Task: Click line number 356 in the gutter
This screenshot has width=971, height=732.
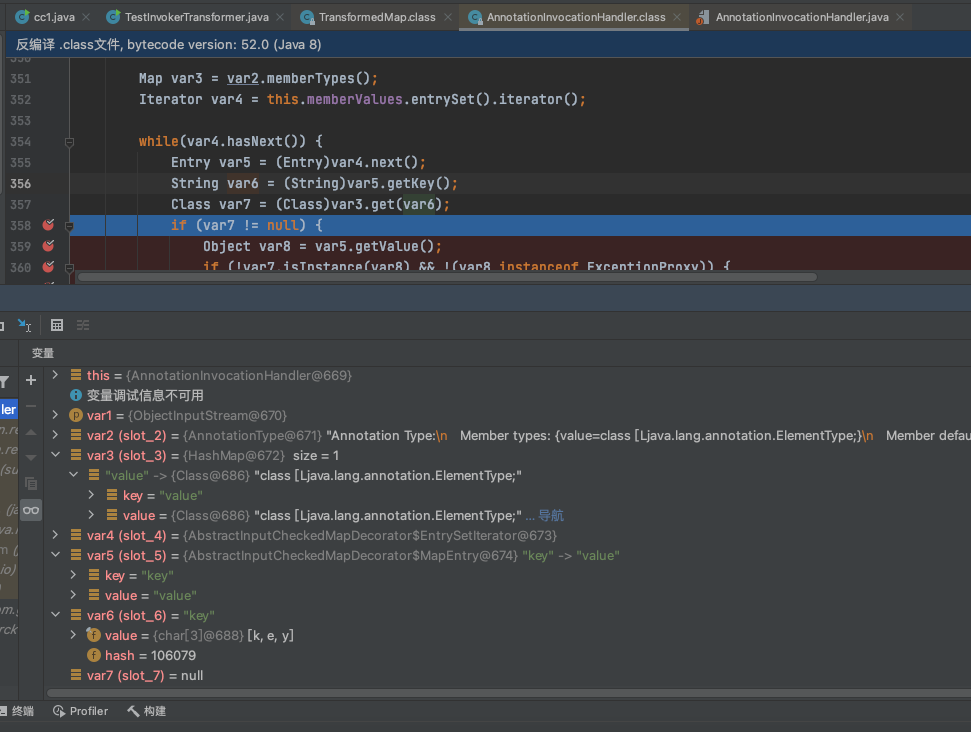Action: click(x=20, y=183)
